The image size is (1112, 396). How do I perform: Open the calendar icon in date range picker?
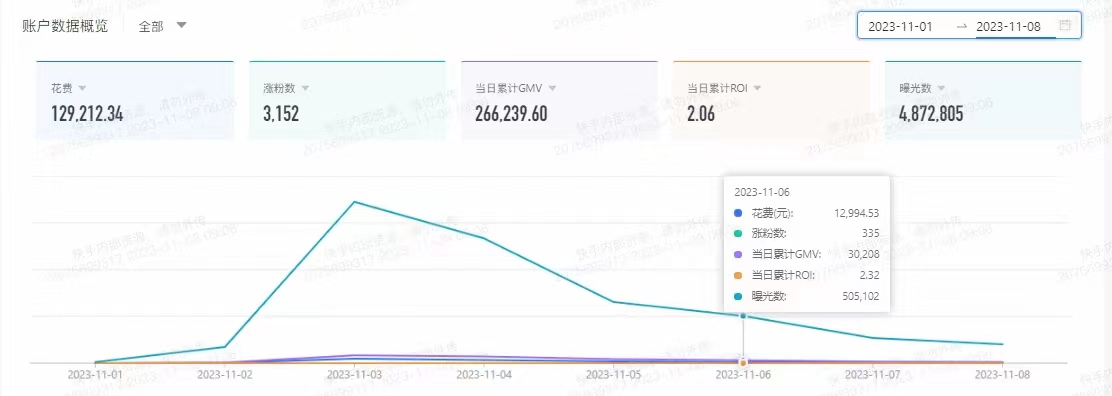click(1064, 26)
